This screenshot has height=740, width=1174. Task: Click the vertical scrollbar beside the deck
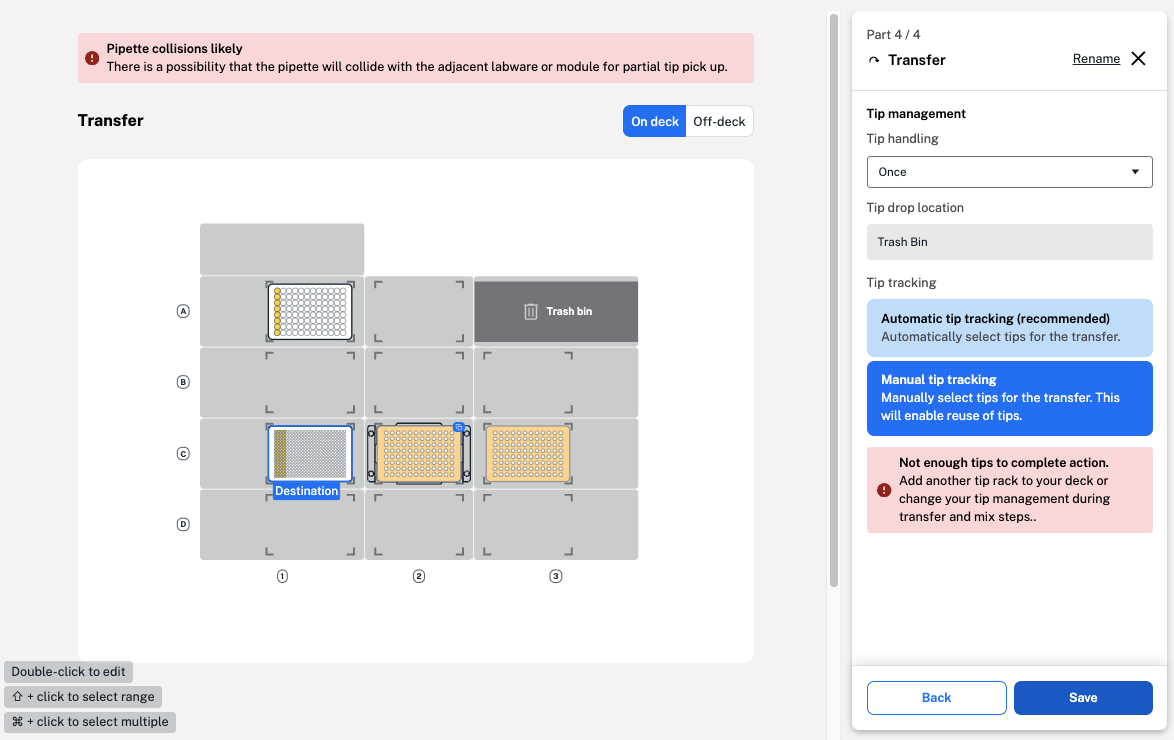834,300
